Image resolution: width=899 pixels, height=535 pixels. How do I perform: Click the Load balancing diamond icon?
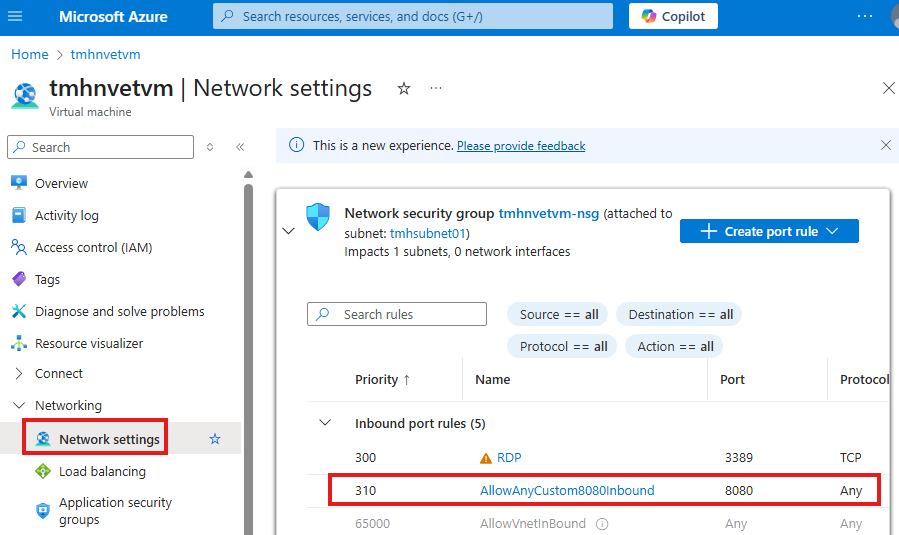(43, 471)
